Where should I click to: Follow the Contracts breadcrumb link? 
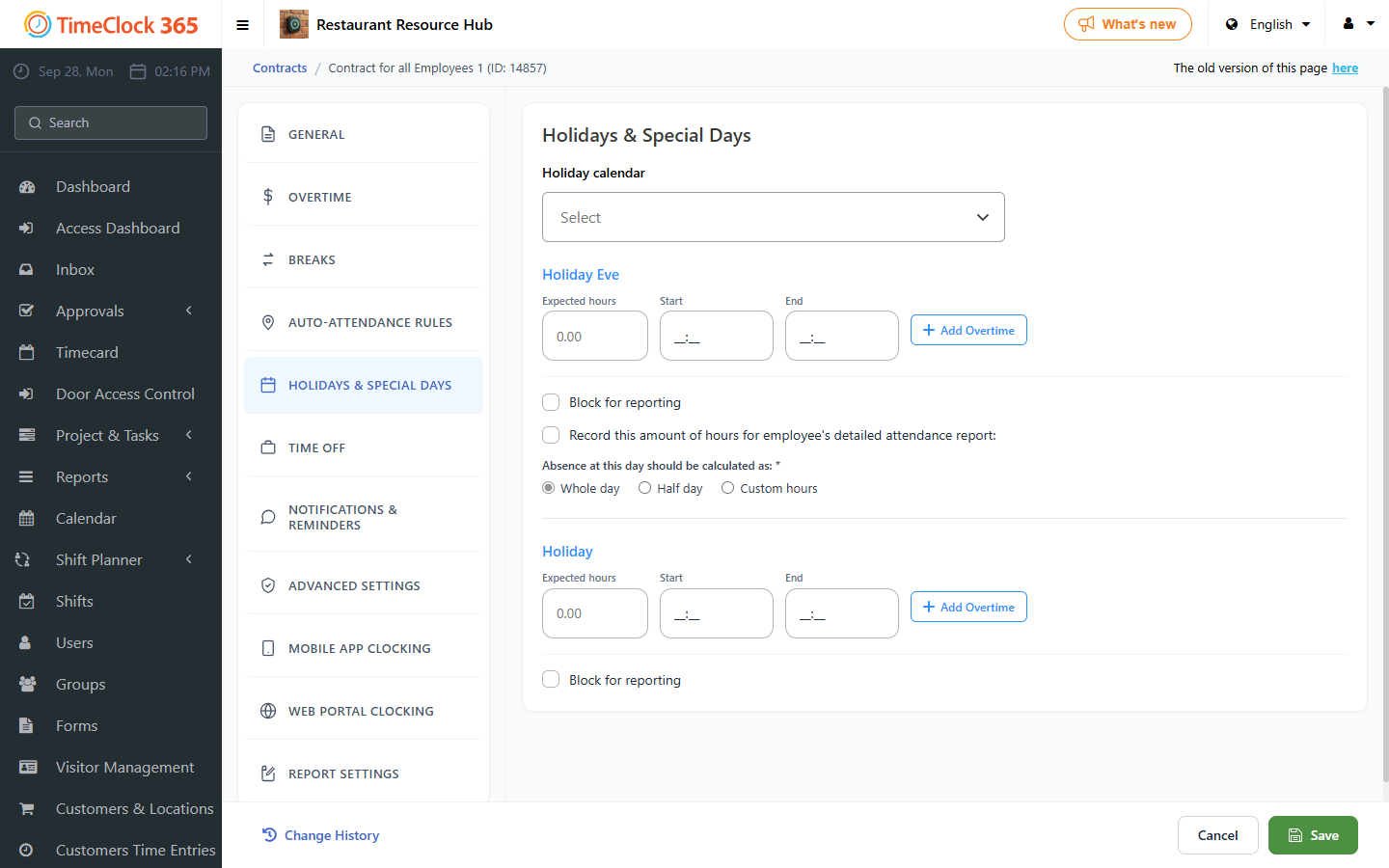pos(280,68)
